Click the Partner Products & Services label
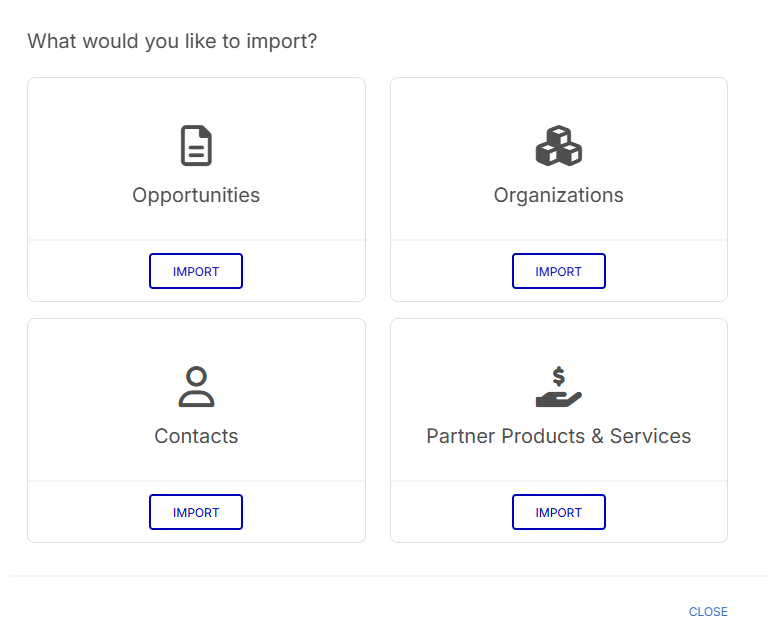 pos(558,436)
